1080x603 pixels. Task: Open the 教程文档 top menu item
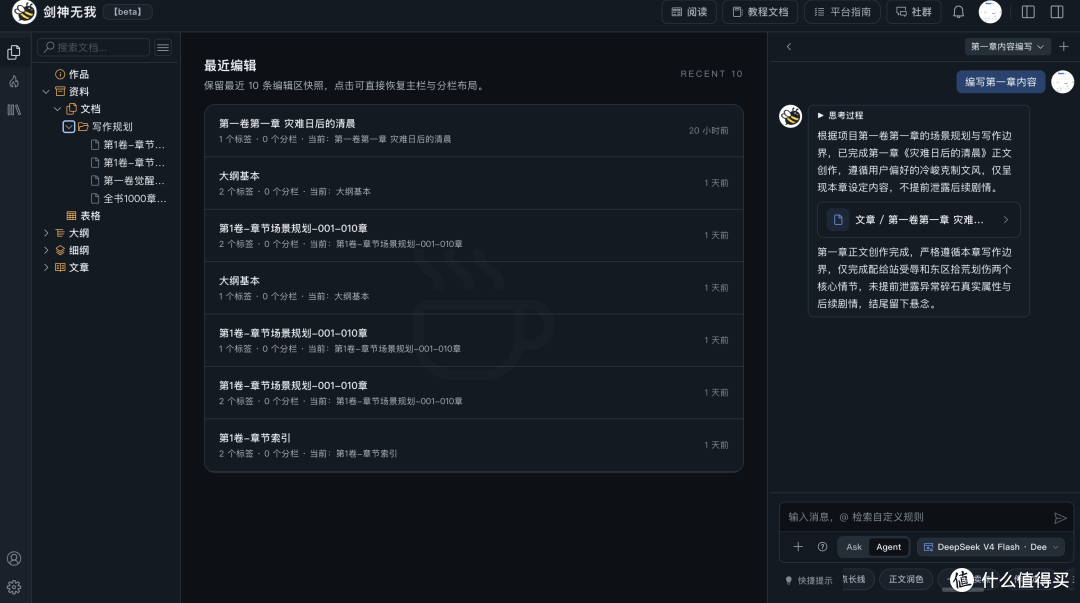760,12
